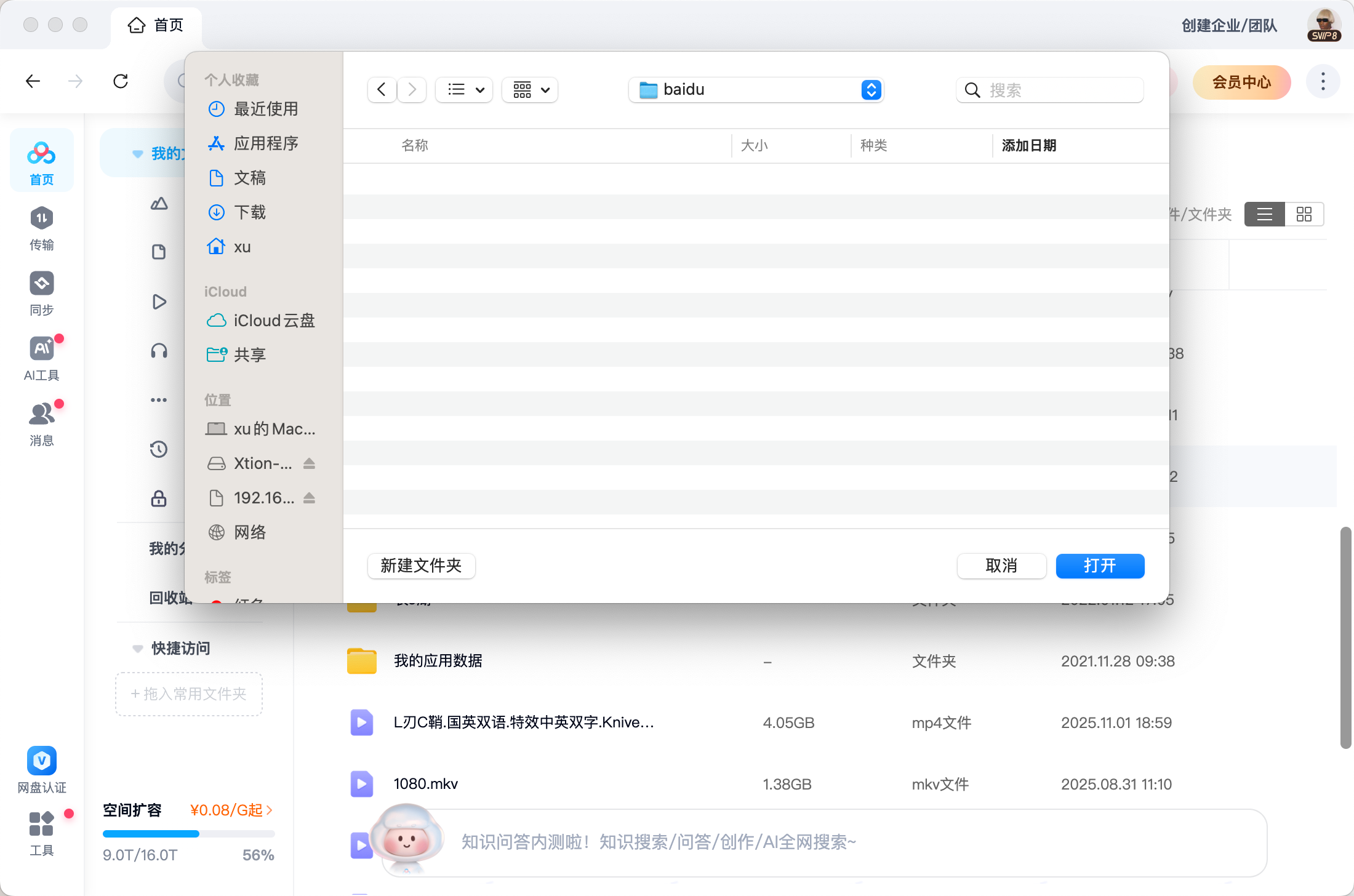Open the three-dot more options menu
1354x896 pixels.
pos(1323,81)
